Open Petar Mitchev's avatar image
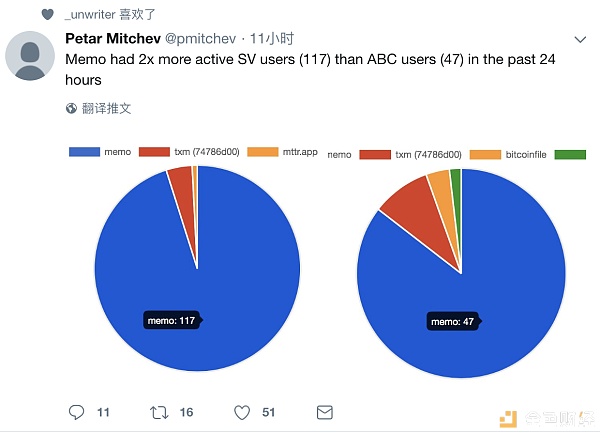Viewport: 600px width, 433px height. click(x=30, y=56)
